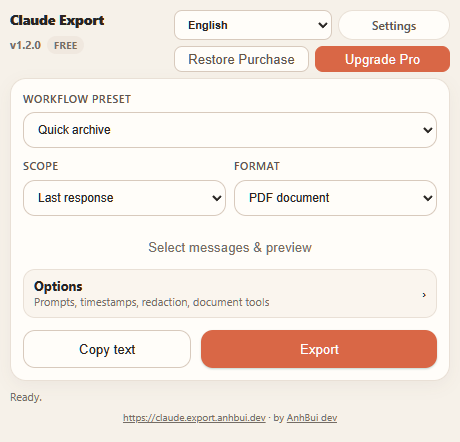Open the Workflow Preset dropdown showing Quick archive
Viewport: 460px width, 442px height.
tap(230, 130)
